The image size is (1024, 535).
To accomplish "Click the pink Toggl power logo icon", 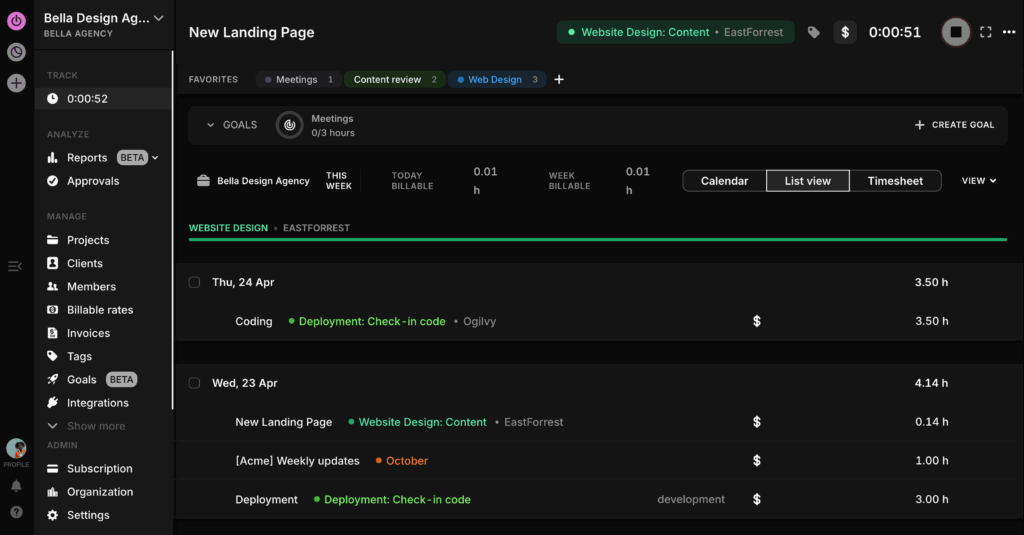I will point(16,21).
